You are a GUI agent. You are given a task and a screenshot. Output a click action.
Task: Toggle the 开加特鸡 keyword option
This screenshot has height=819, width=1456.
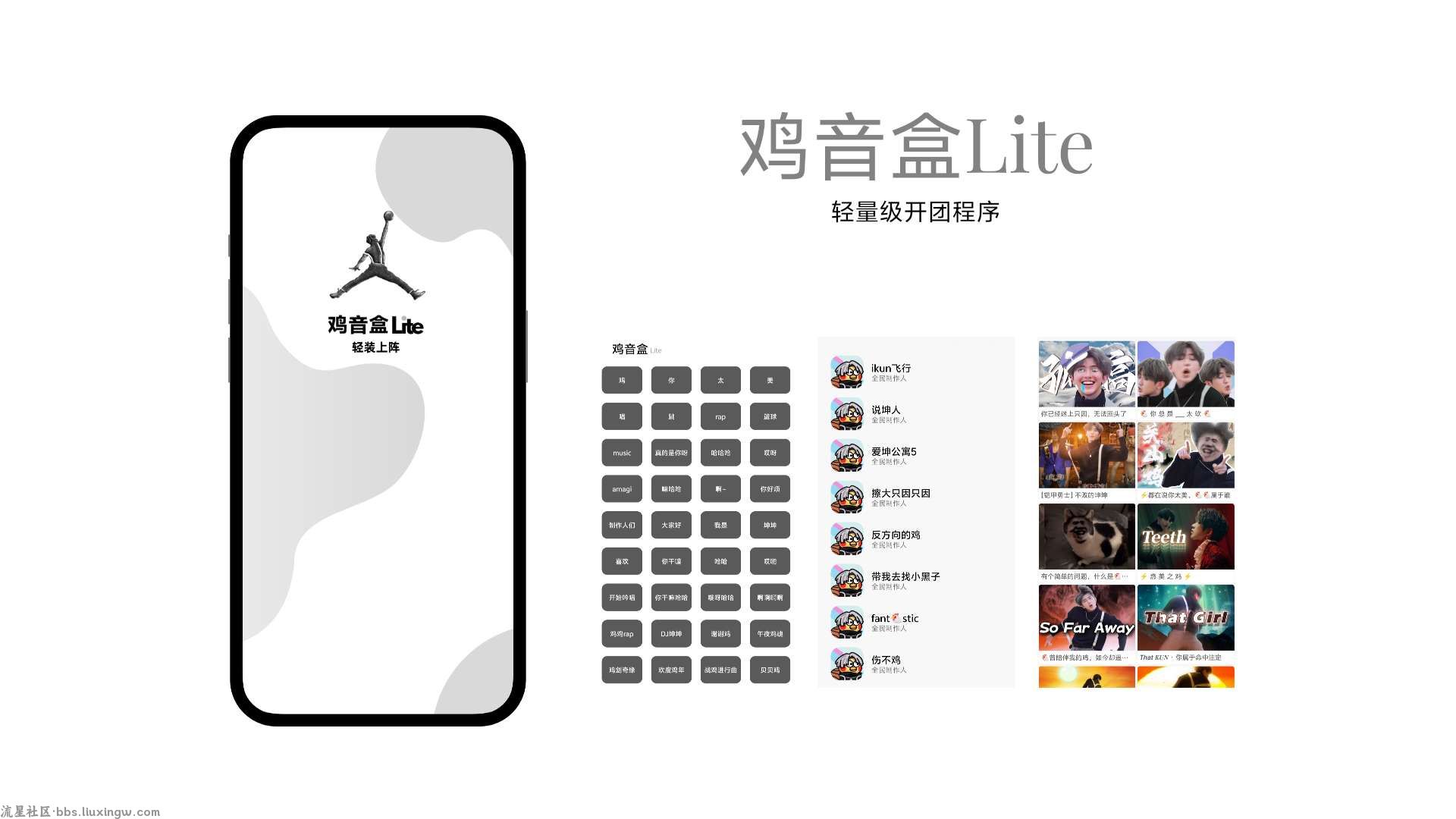(x=622, y=597)
